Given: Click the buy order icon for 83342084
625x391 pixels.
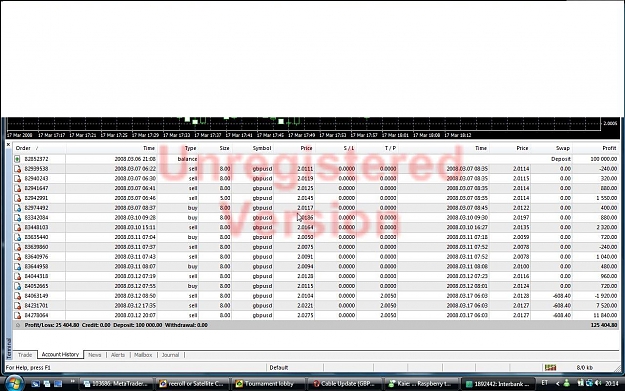Looking at the screenshot, I should click(18, 218).
